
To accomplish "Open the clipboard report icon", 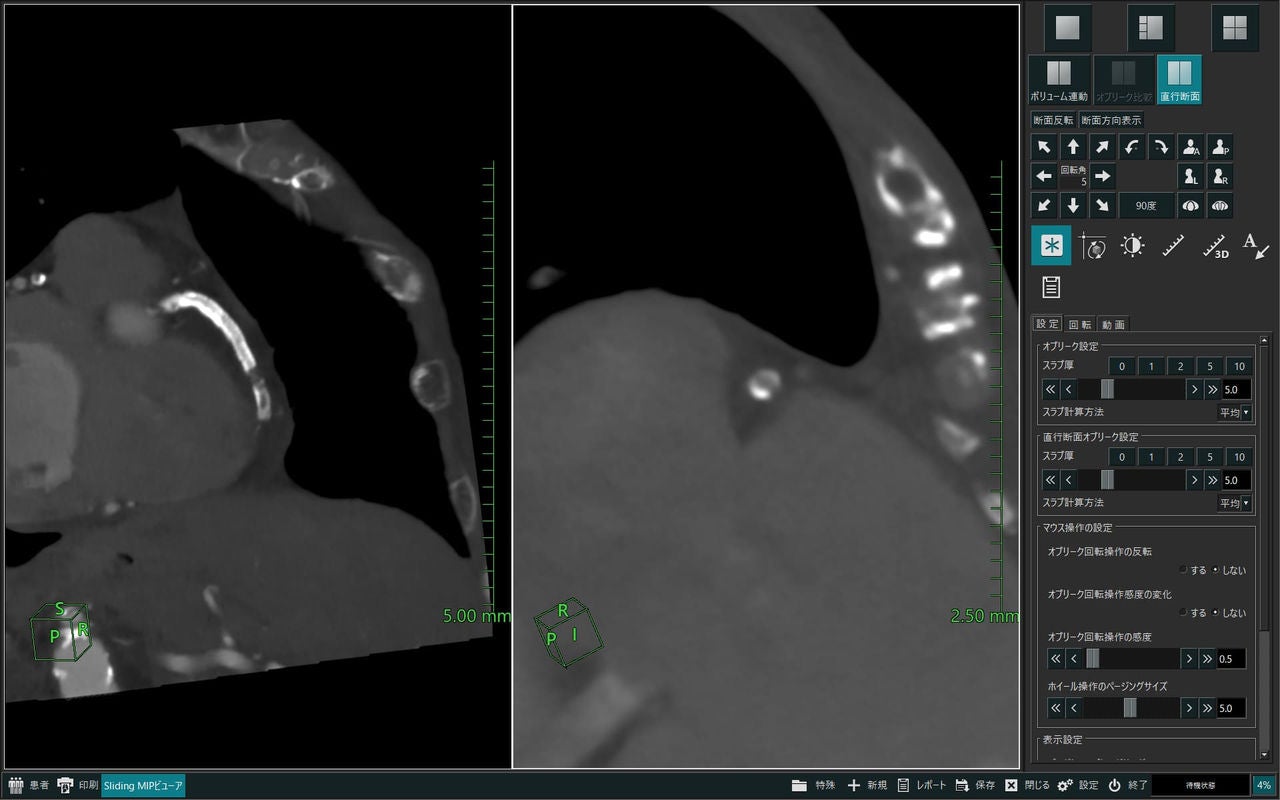I will (x=1051, y=287).
